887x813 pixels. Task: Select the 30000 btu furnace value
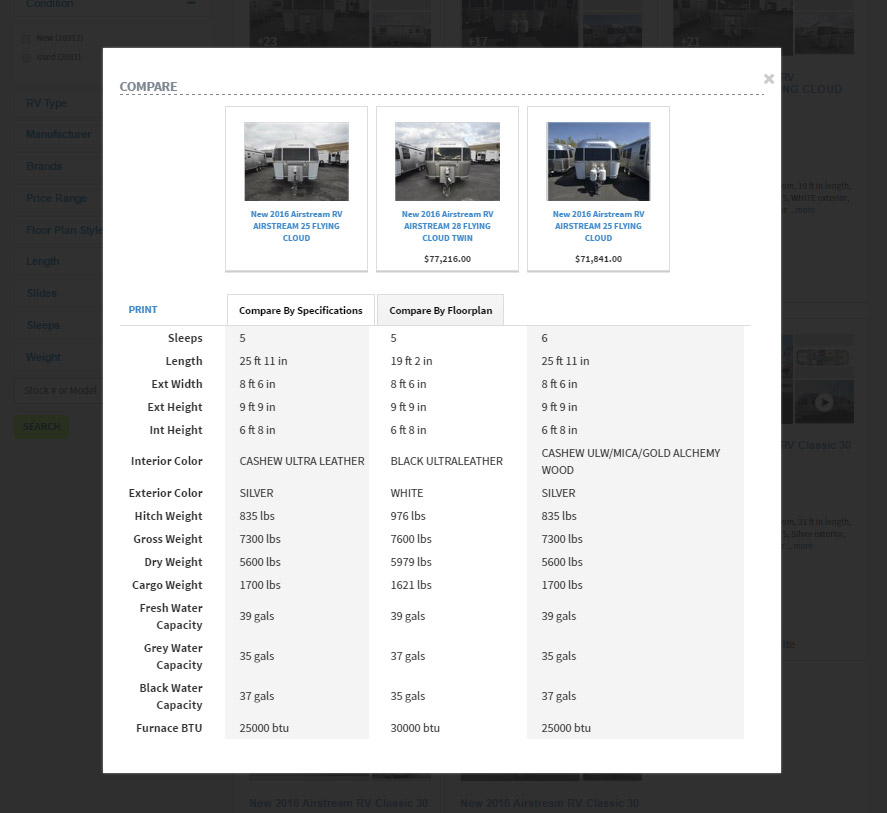pyautogui.click(x=415, y=728)
